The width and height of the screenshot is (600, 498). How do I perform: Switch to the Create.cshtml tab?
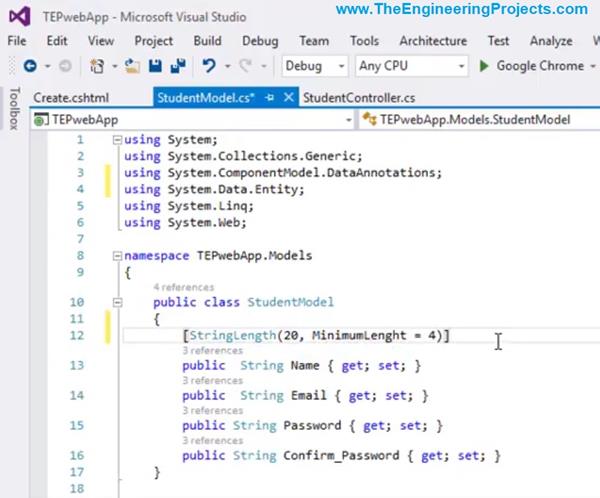click(x=71, y=98)
